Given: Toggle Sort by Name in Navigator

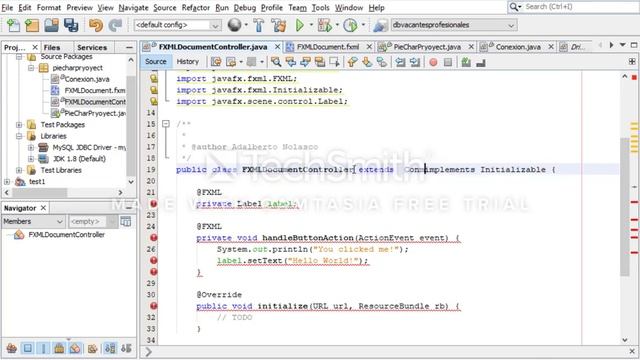Looking at the screenshot, I should click(110, 348).
